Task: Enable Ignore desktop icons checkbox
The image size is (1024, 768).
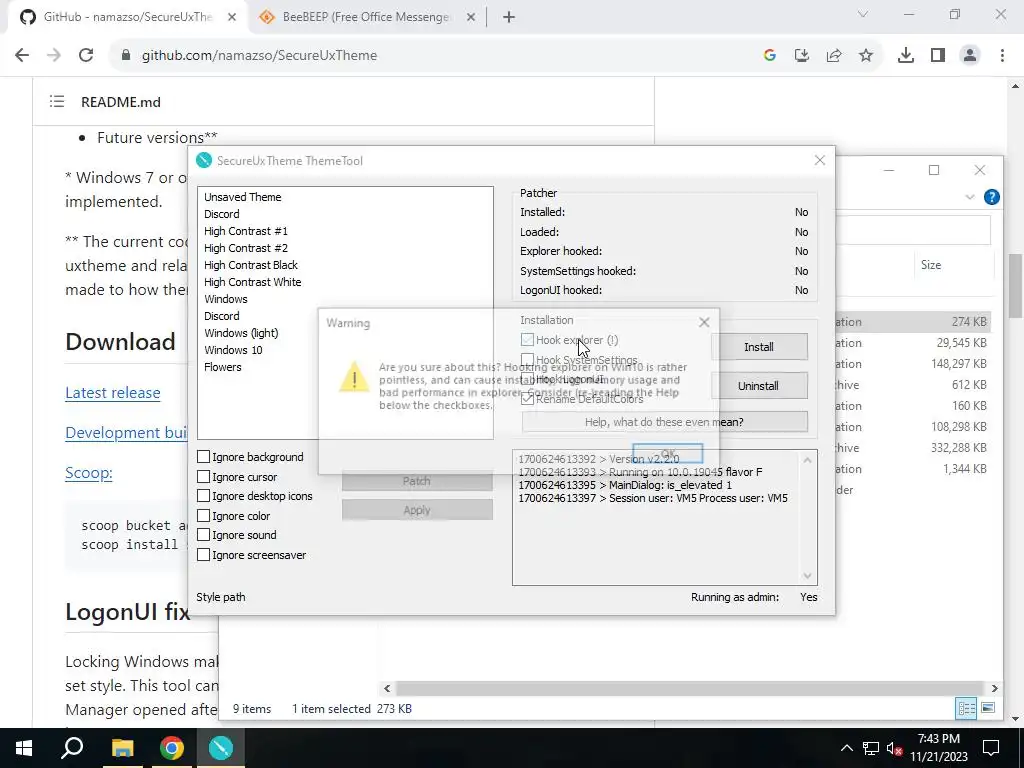Action: pos(203,496)
